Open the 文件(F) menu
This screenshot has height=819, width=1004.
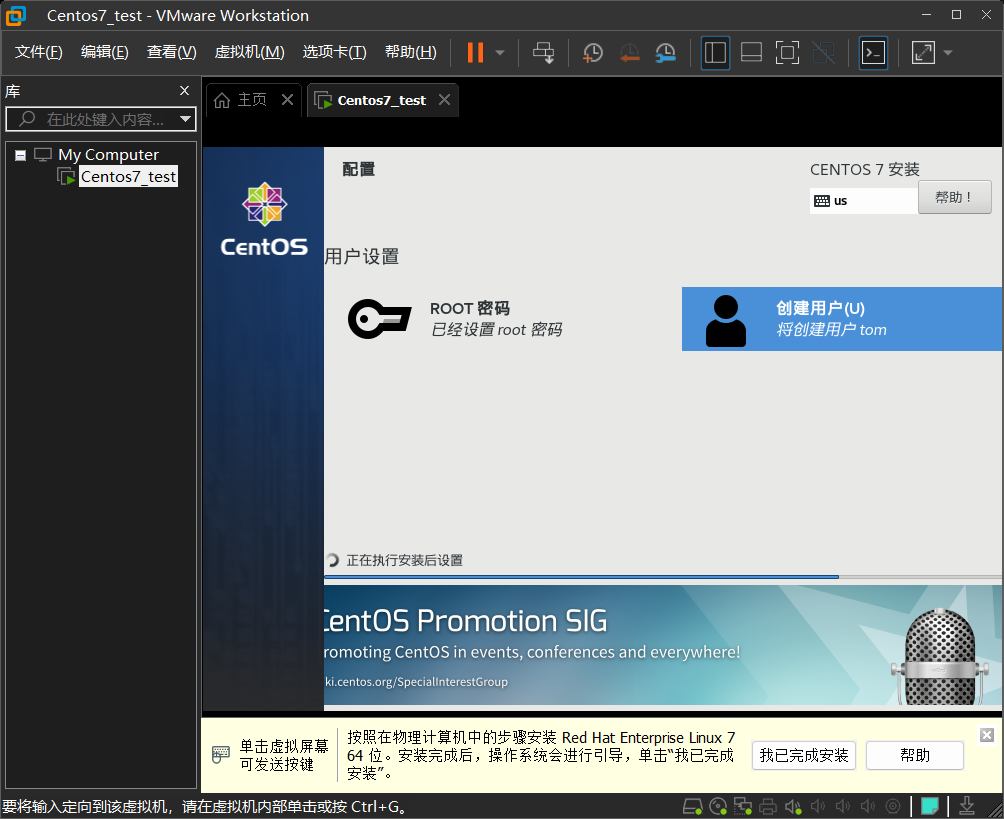click(38, 52)
